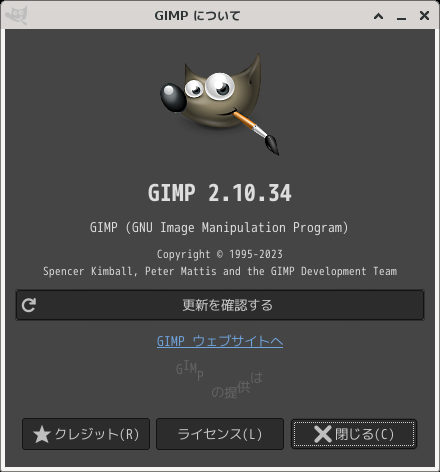Open the クレジット(R) credits dialog
Viewport: 440px width, 472px height.
(x=86, y=434)
